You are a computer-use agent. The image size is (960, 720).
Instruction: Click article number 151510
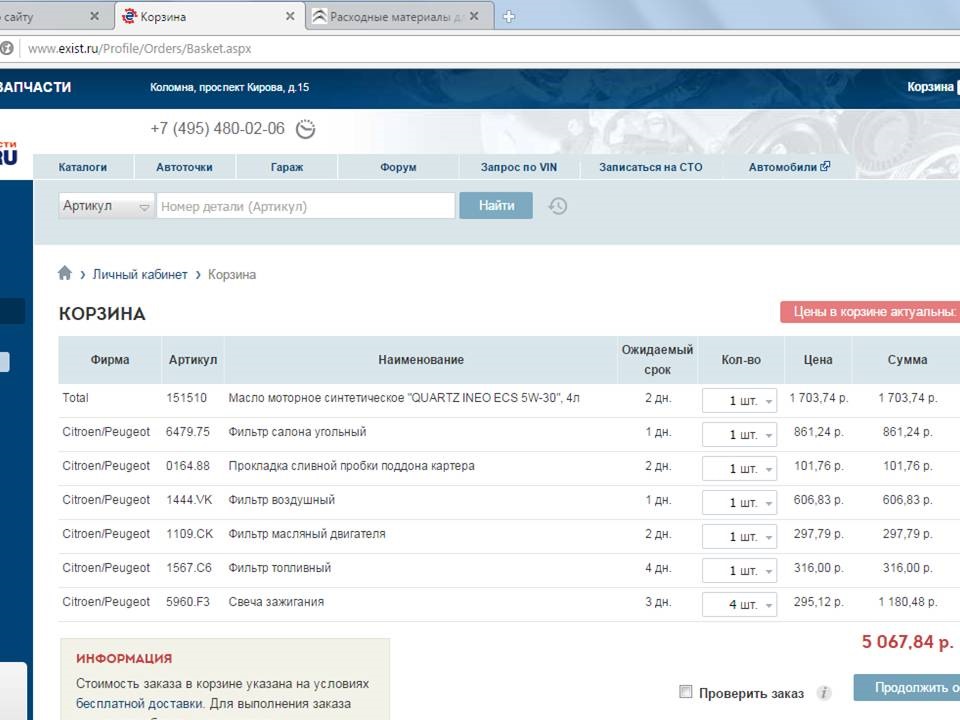point(187,398)
